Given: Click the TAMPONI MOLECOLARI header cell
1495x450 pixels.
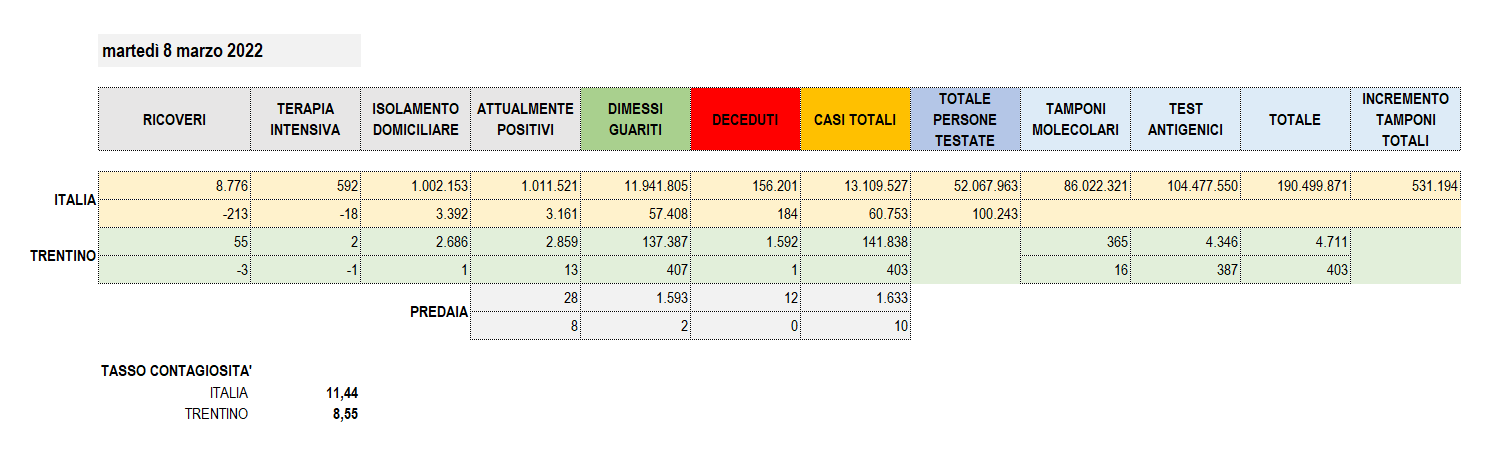Looking at the screenshot, I should point(1075,119).
